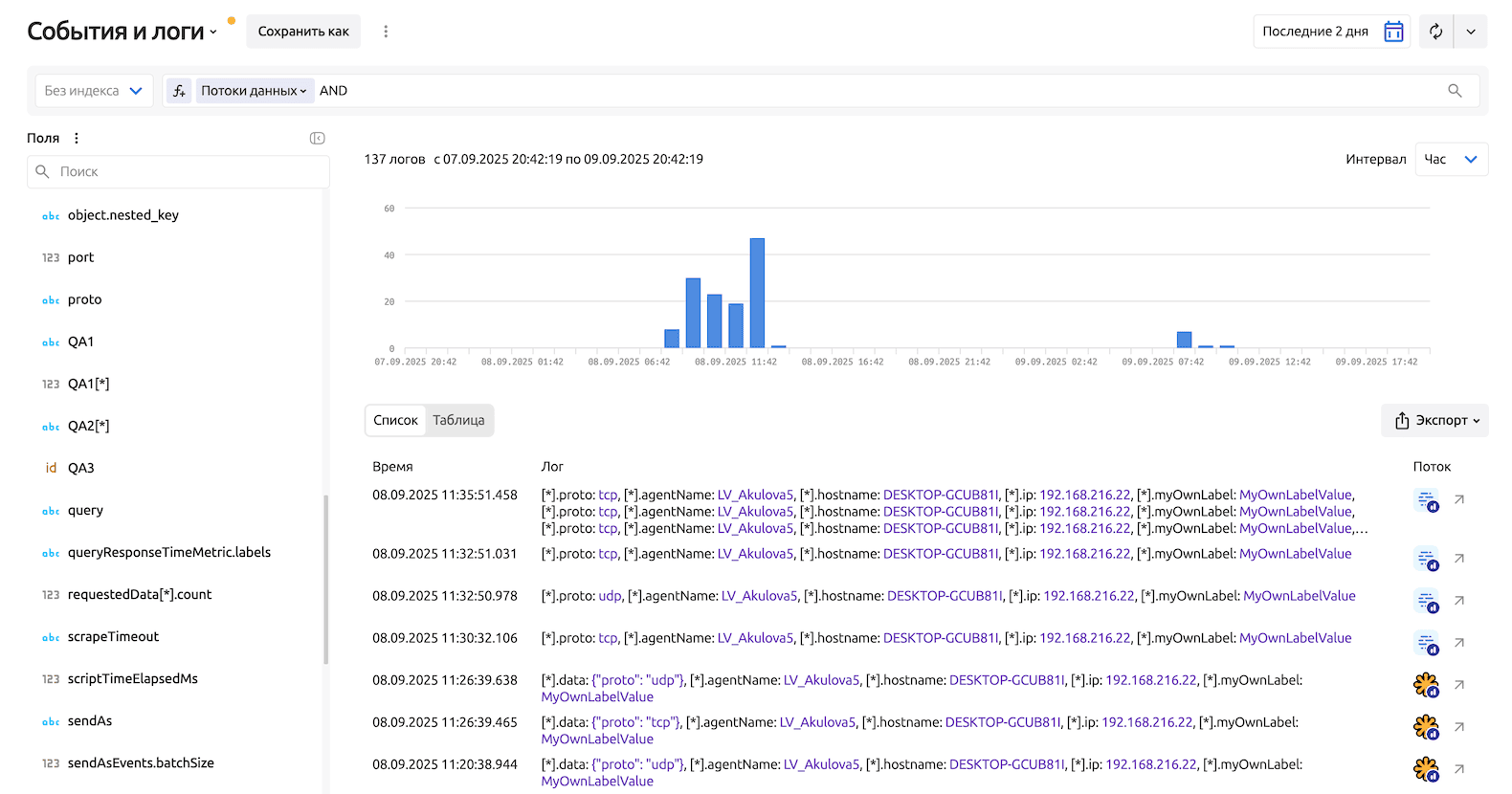Open the Поля options three-dot menu
This screenshot has height=794, width=1512.
[77, 139]
